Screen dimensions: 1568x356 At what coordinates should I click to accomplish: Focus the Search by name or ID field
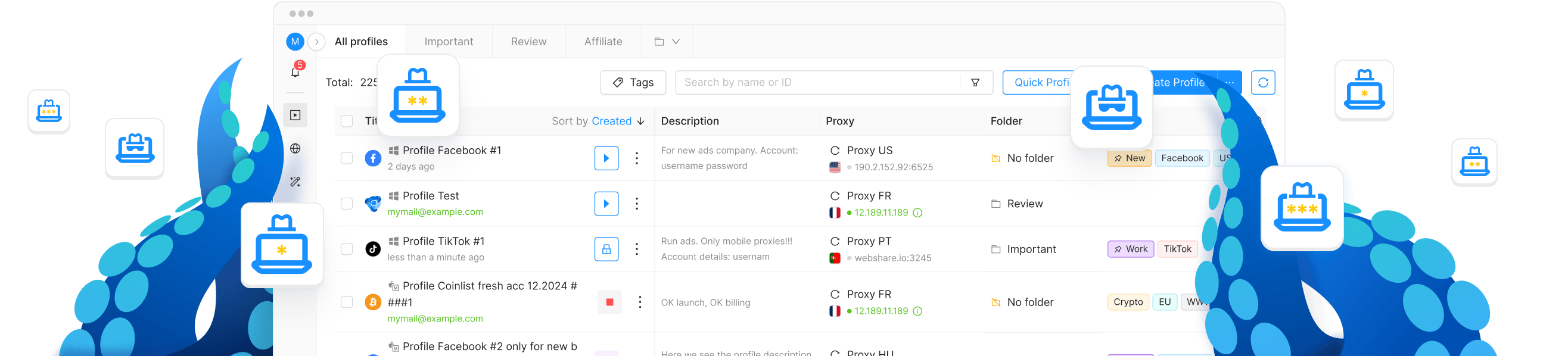point(817,82)
